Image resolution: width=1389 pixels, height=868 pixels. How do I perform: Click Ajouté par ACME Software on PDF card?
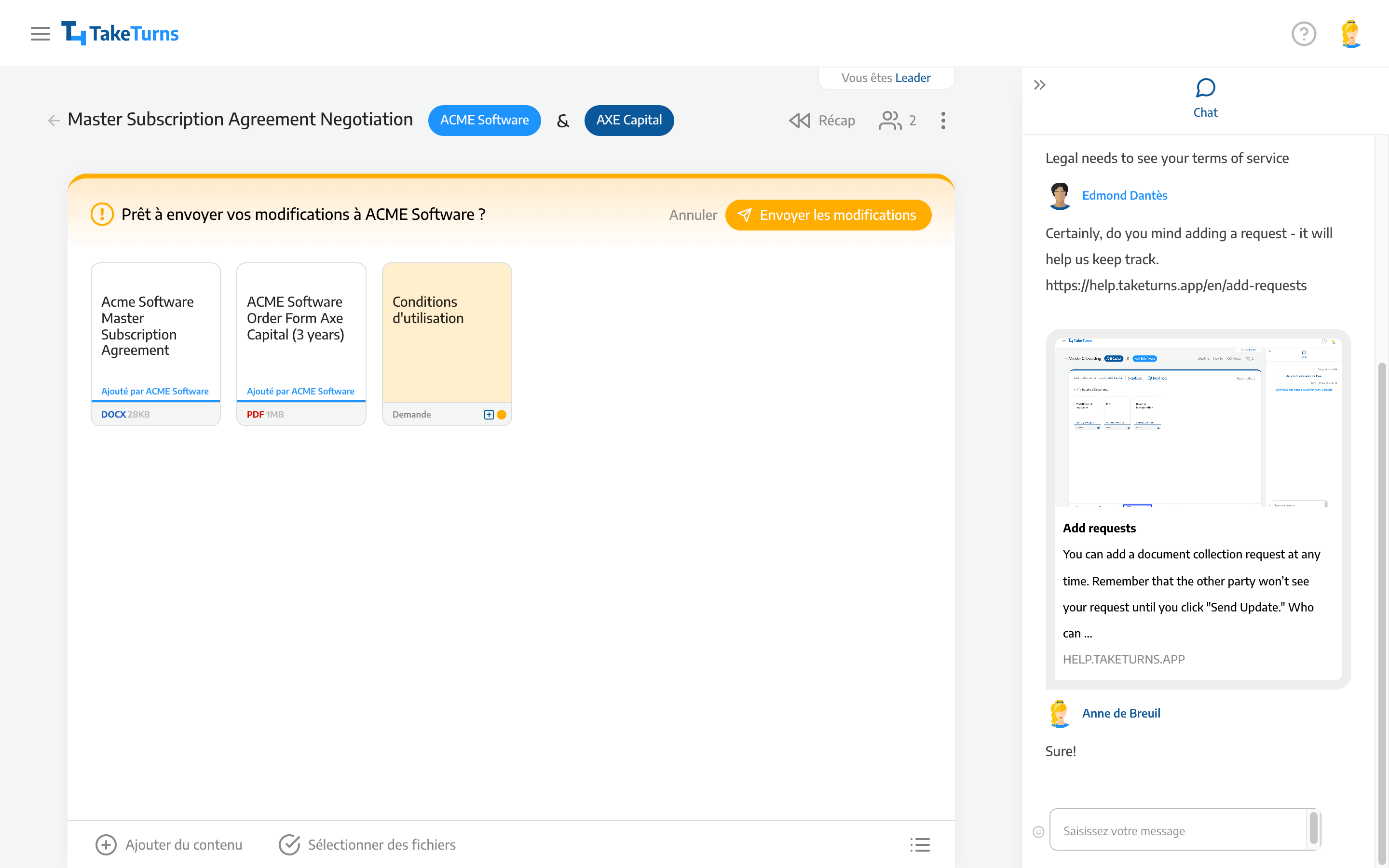[x=301, y=391]
